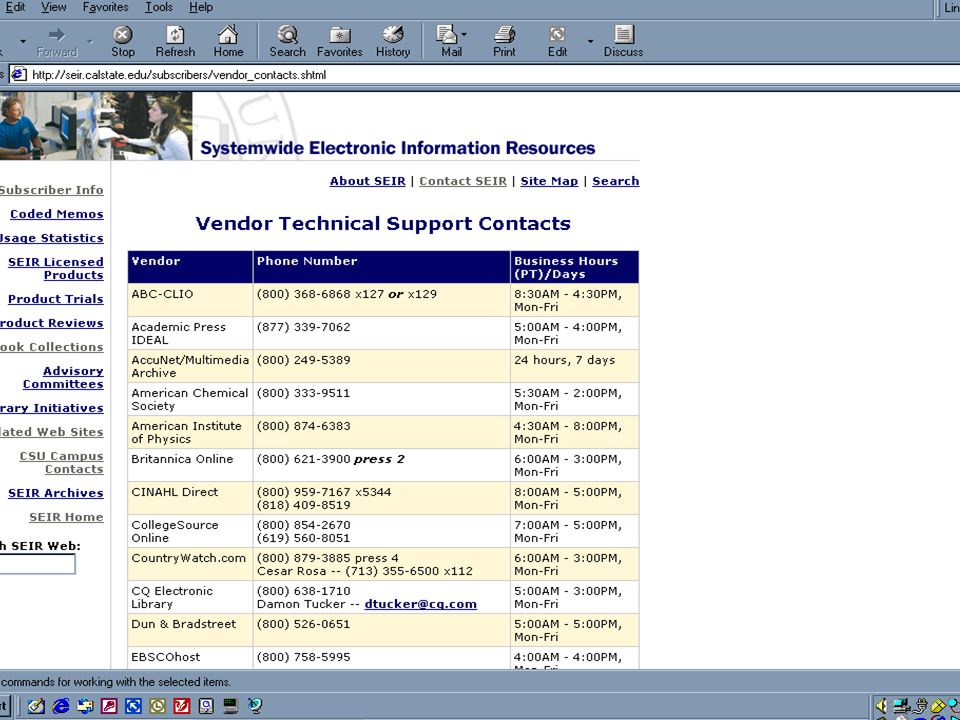Launch Internet Explorer from quick launch

(x=61, y=706)
